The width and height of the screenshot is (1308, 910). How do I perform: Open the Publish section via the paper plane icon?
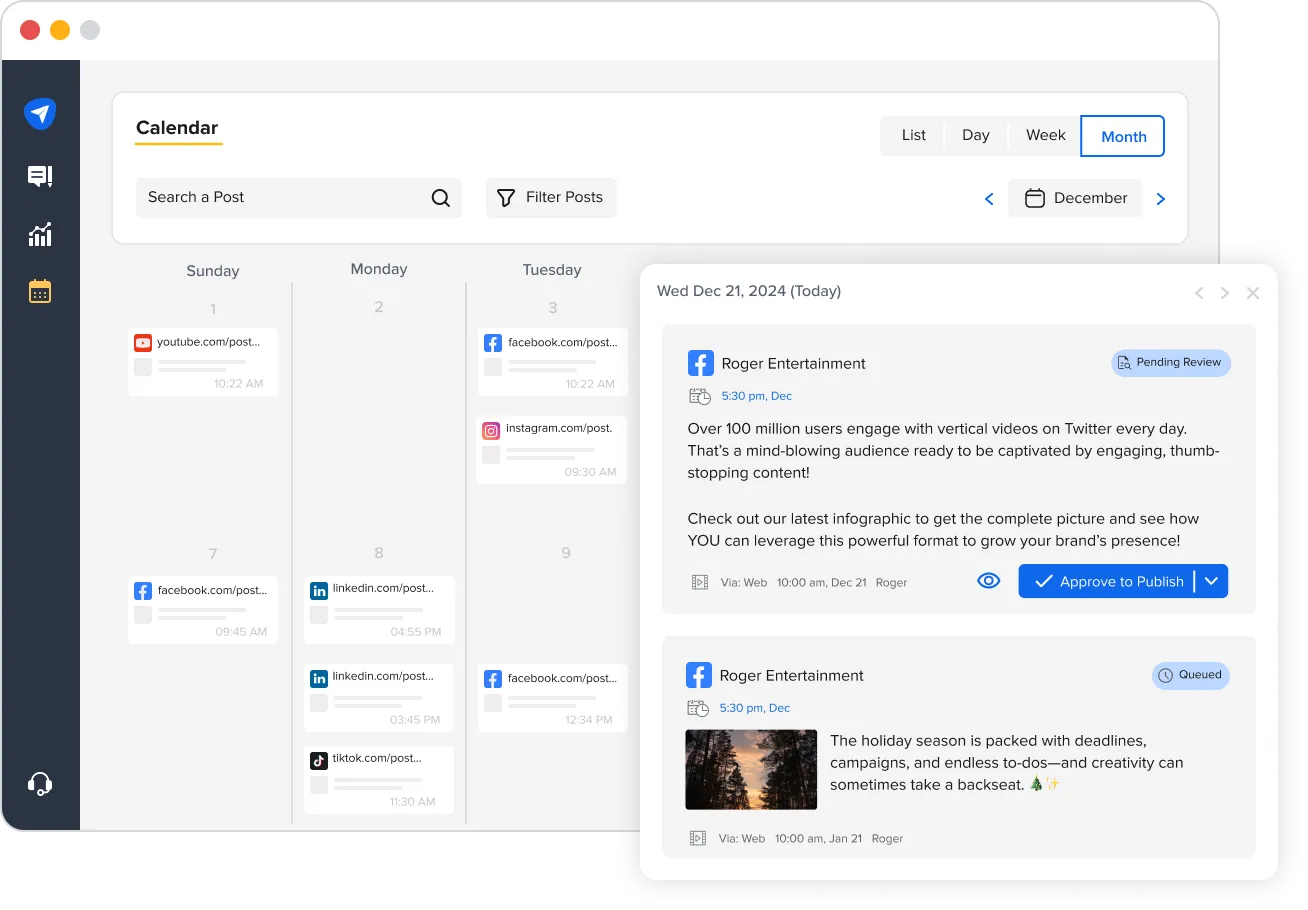pos(40,113)
